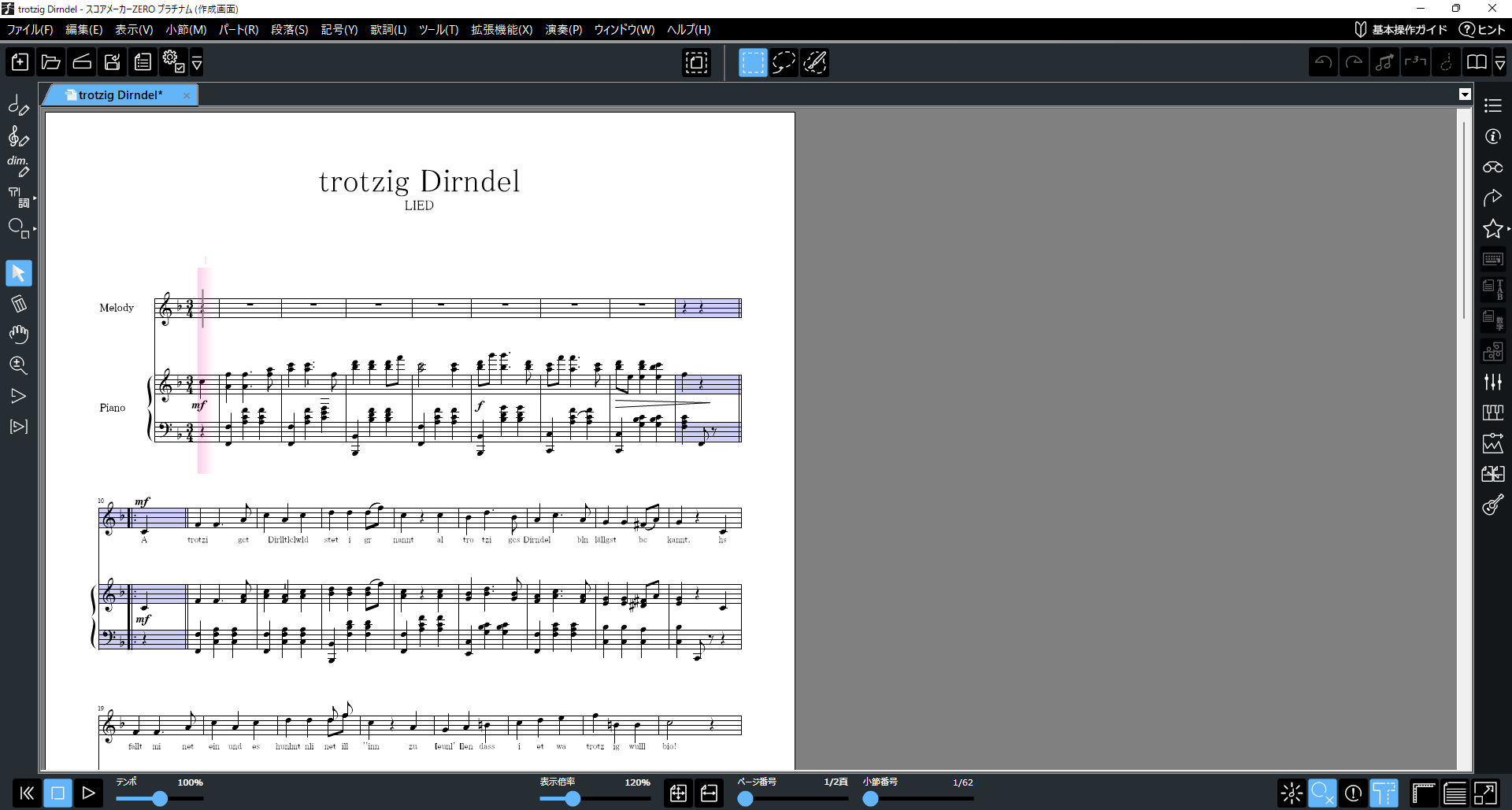Select the trotzig Dirndel* document tab
Screen dimensions: 1512x810
[x=120, y=95]
